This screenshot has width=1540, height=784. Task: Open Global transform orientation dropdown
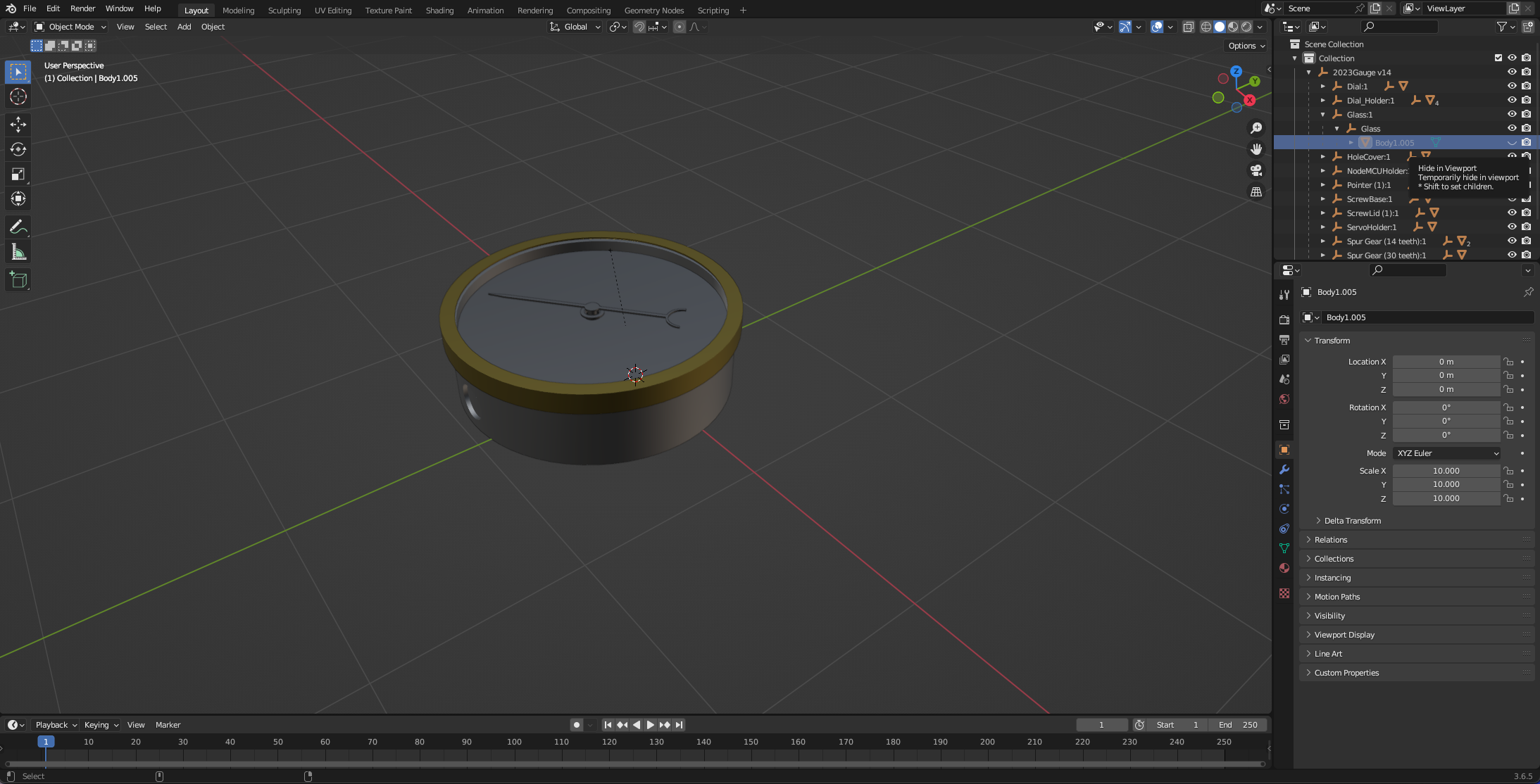575,27
